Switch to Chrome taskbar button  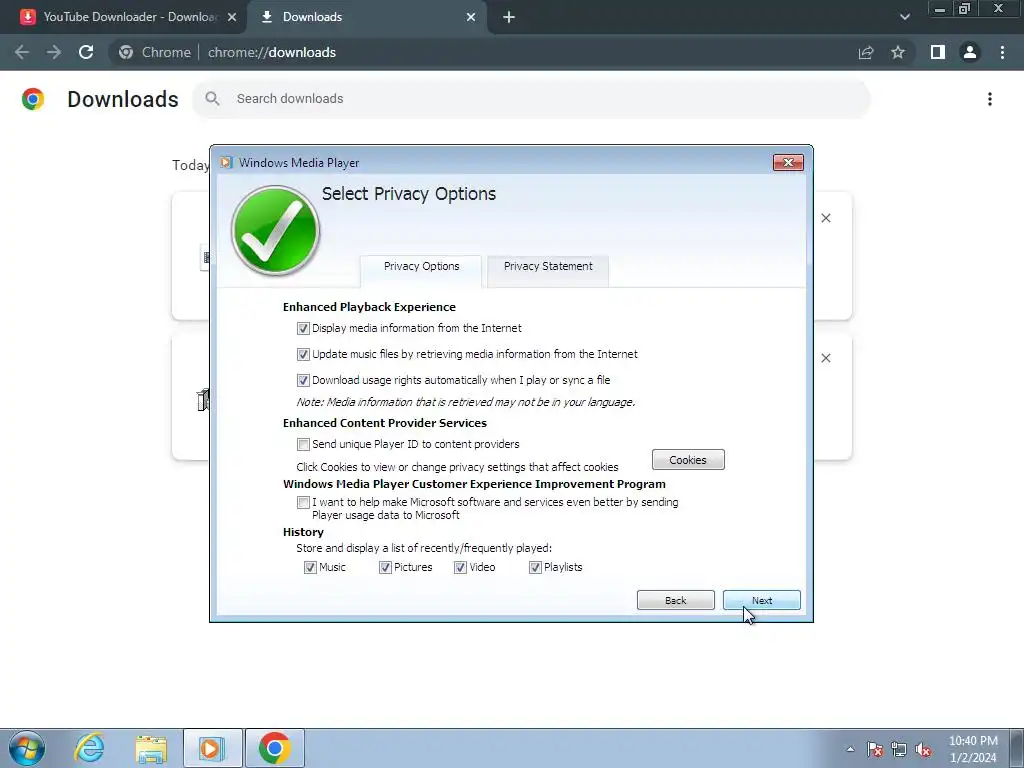tap(275, 748)
